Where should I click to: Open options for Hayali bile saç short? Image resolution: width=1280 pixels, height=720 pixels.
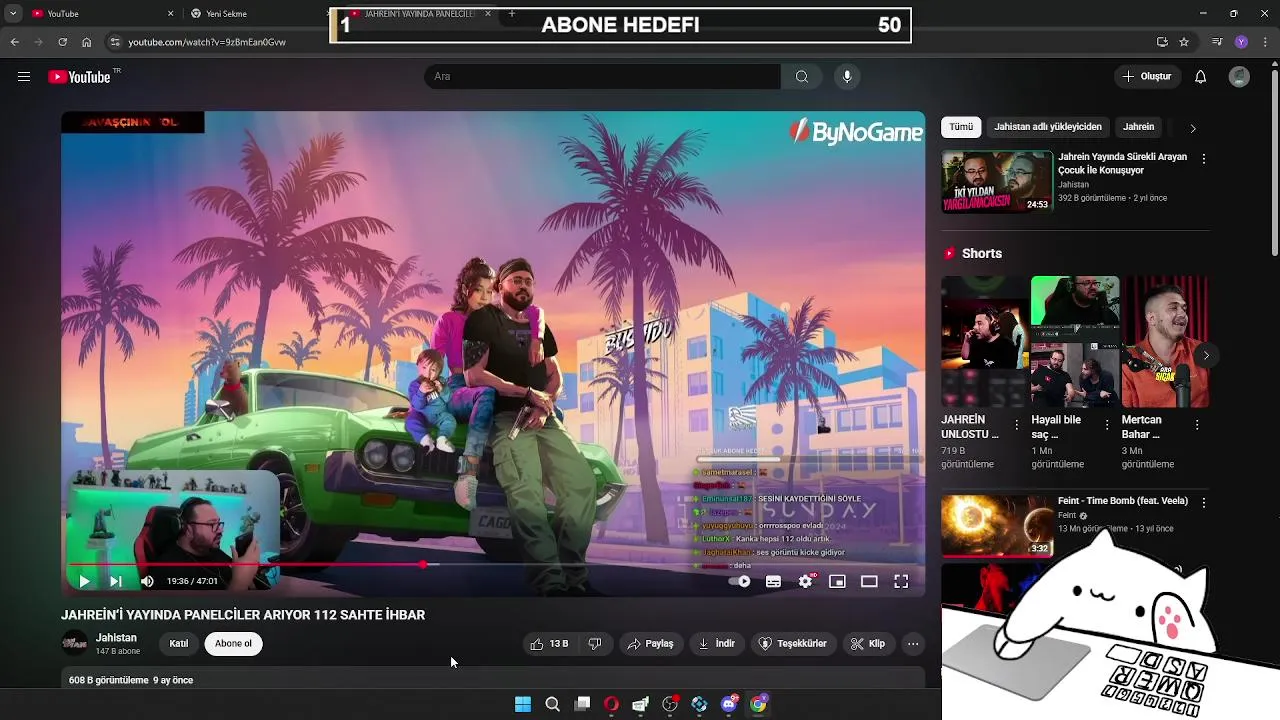(1107, 425)
